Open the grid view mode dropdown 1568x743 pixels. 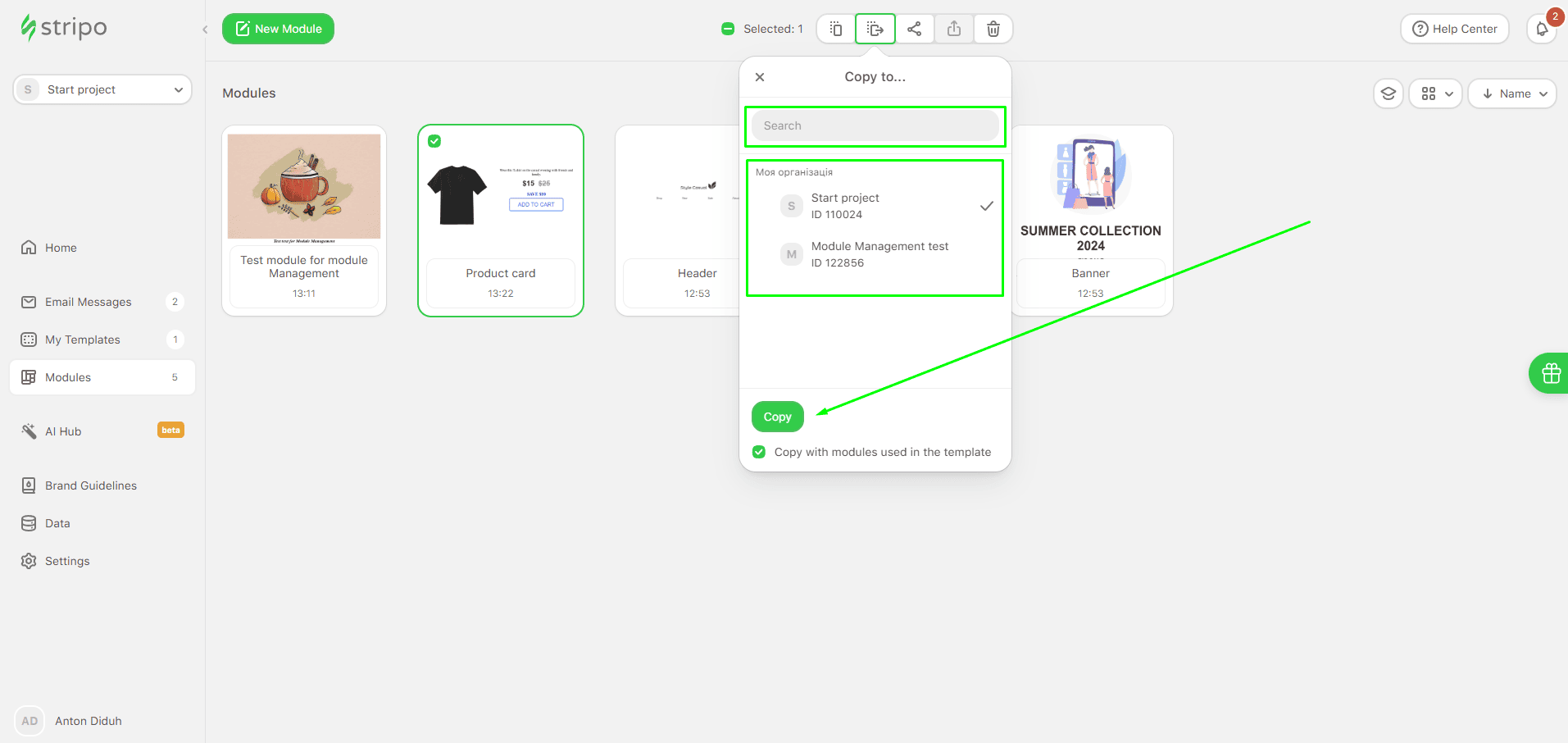point(1436,93)
